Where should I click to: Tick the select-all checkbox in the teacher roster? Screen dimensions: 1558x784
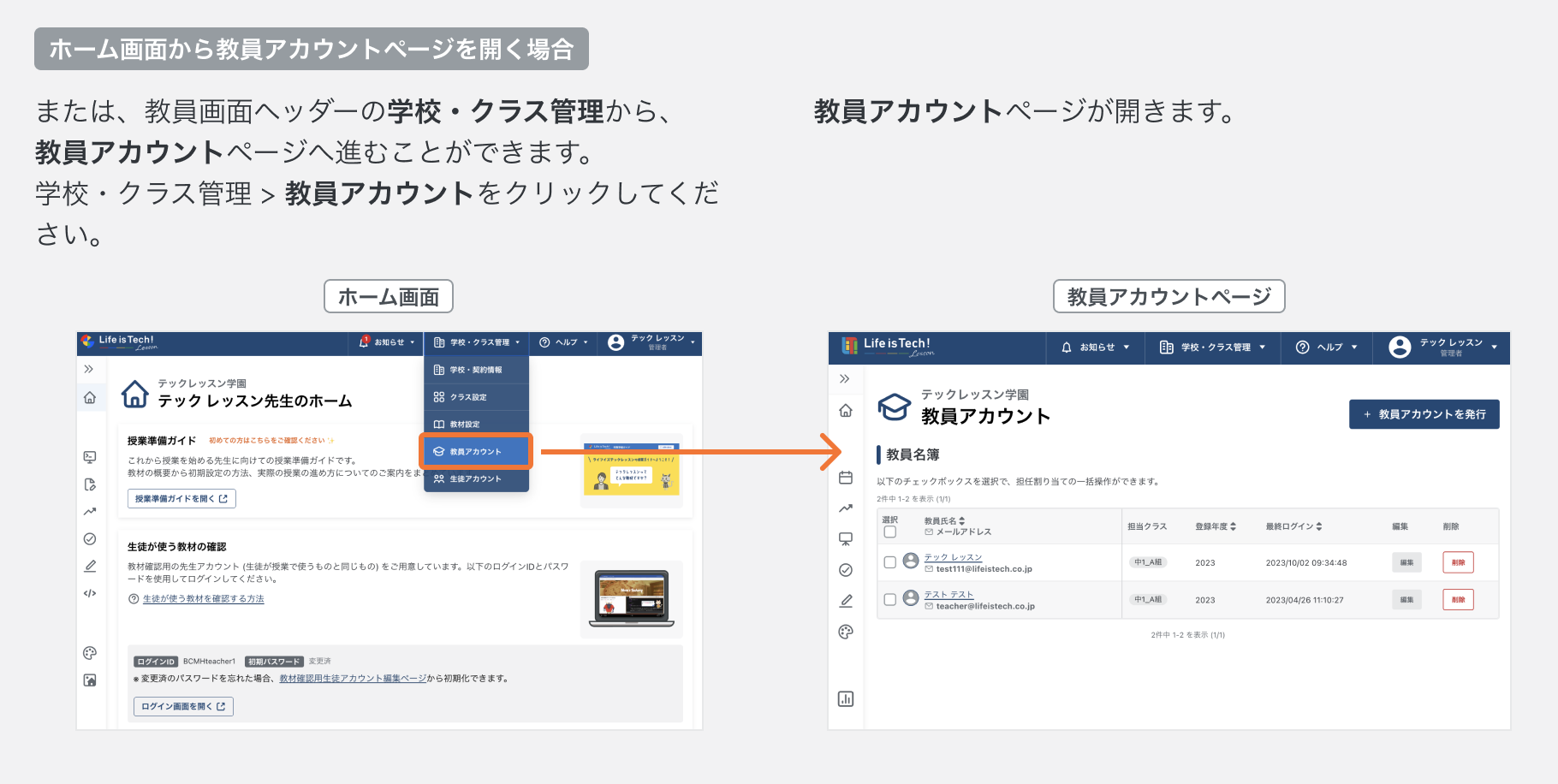click(x=889, y=532)
